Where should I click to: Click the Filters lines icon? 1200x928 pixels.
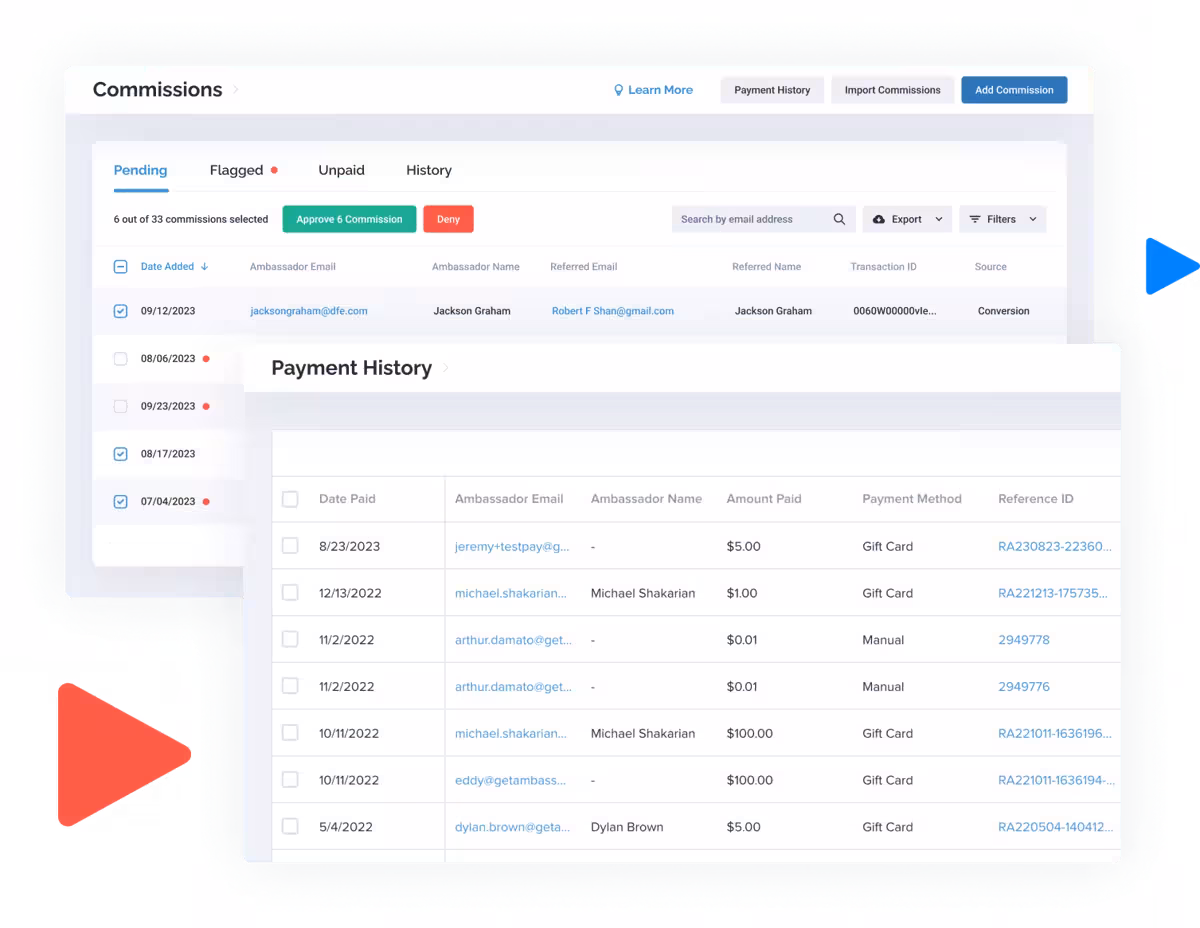pyautogui.click(x=975, y=219)
